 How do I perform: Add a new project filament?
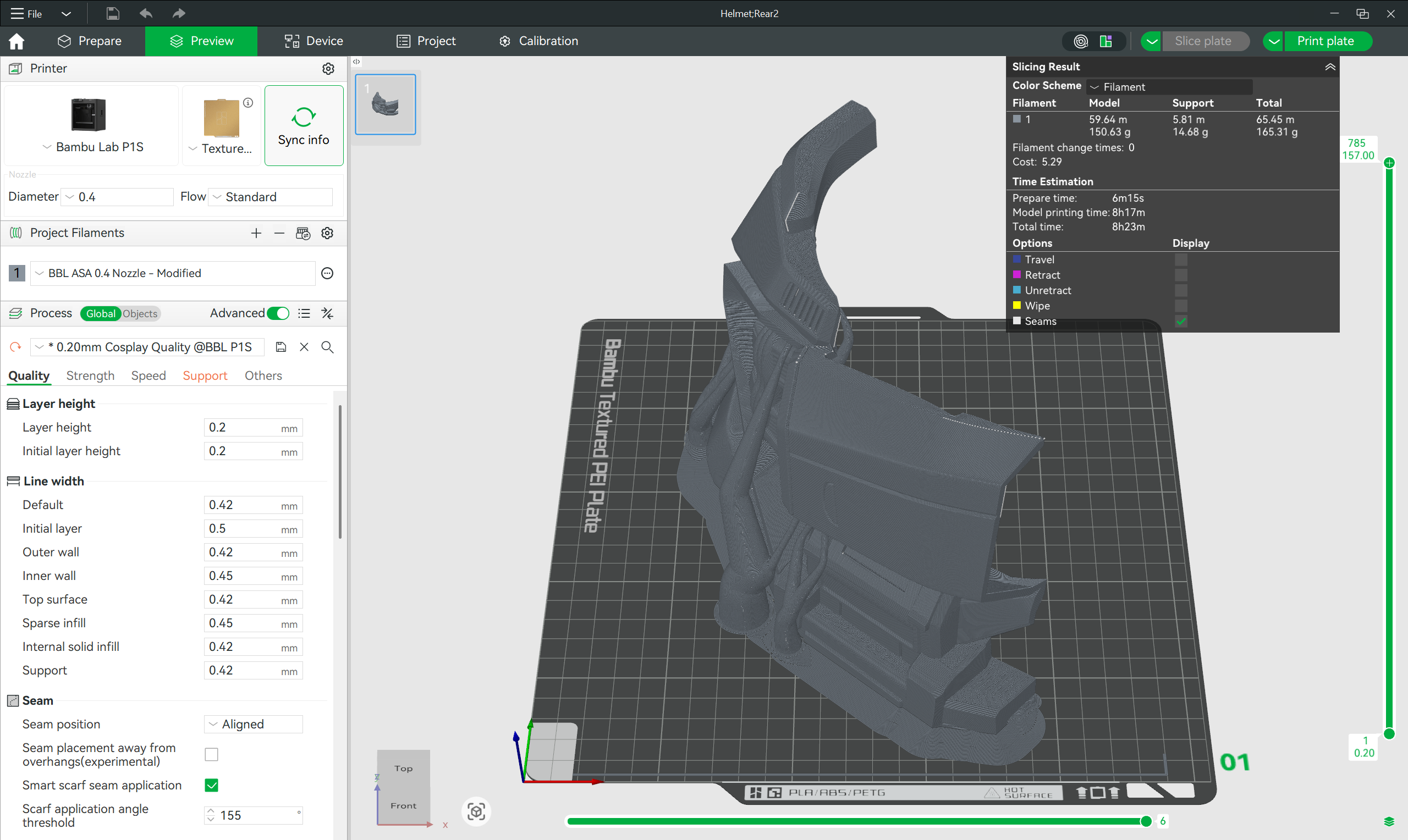click(x=256, y=233)
